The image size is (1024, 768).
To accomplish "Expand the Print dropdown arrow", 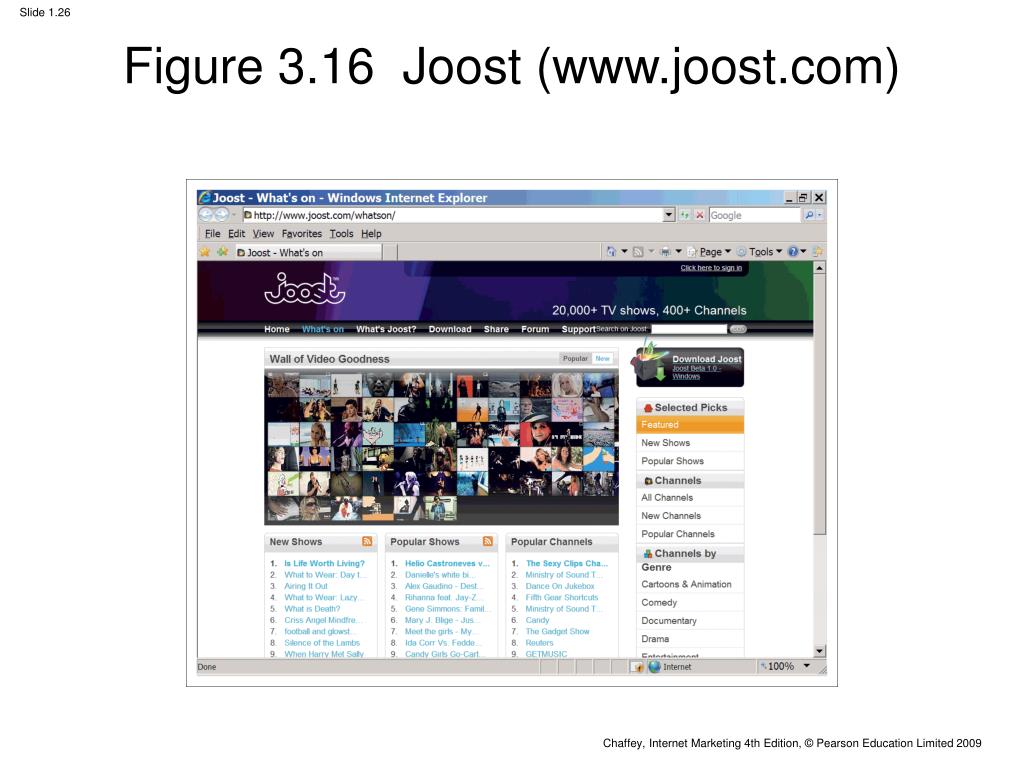I will tap(679, 251).
